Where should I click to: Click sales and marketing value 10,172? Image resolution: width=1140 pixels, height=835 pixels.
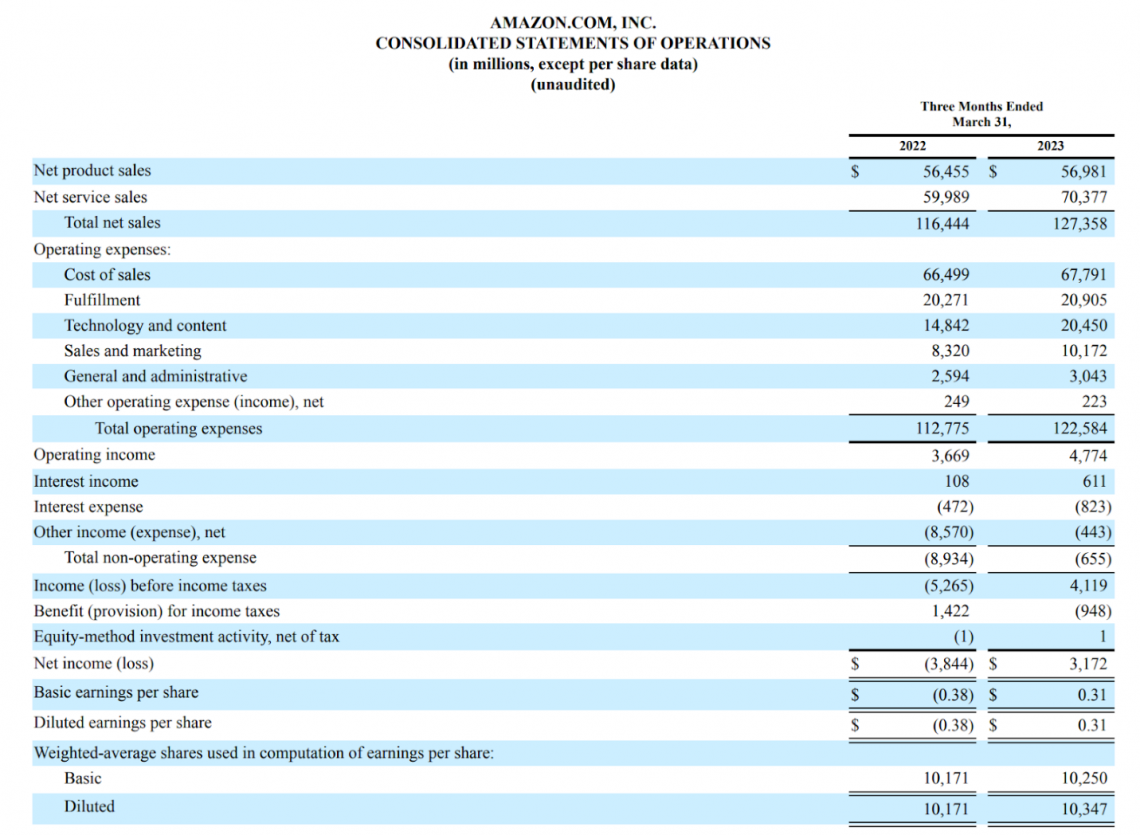coord(1084,351)
